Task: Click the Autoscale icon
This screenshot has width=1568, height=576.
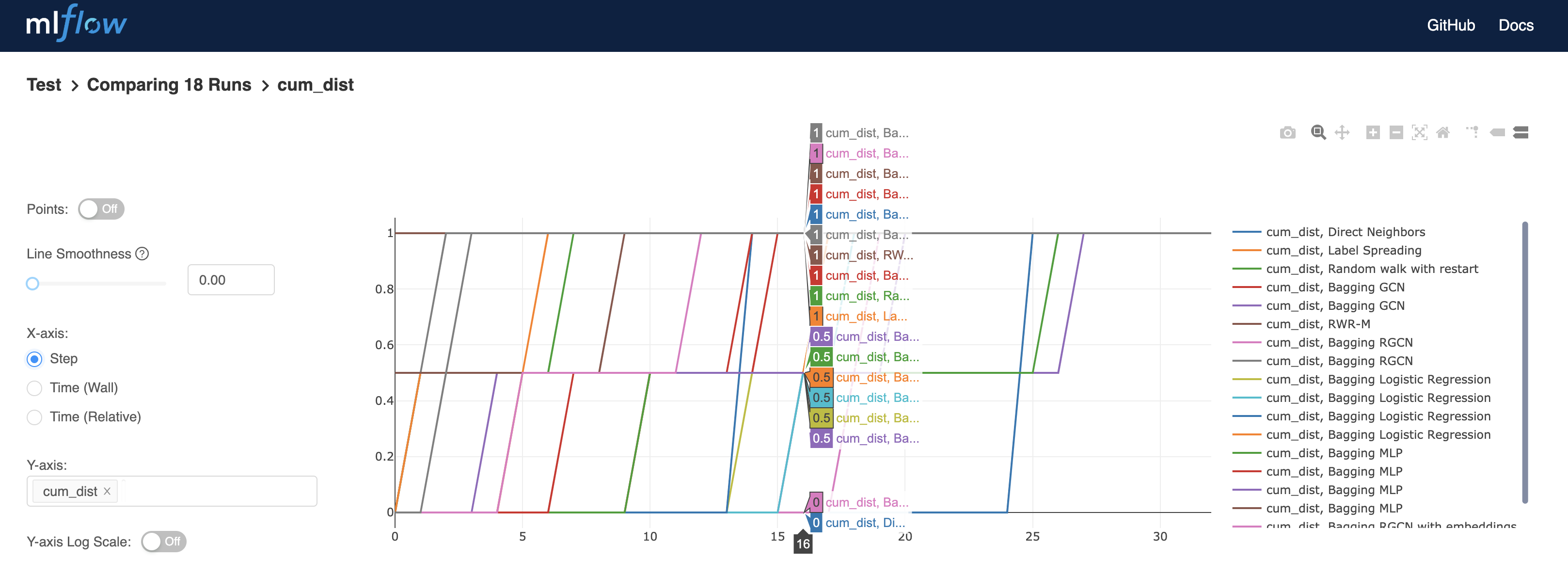Action: tap(1420, 133)
